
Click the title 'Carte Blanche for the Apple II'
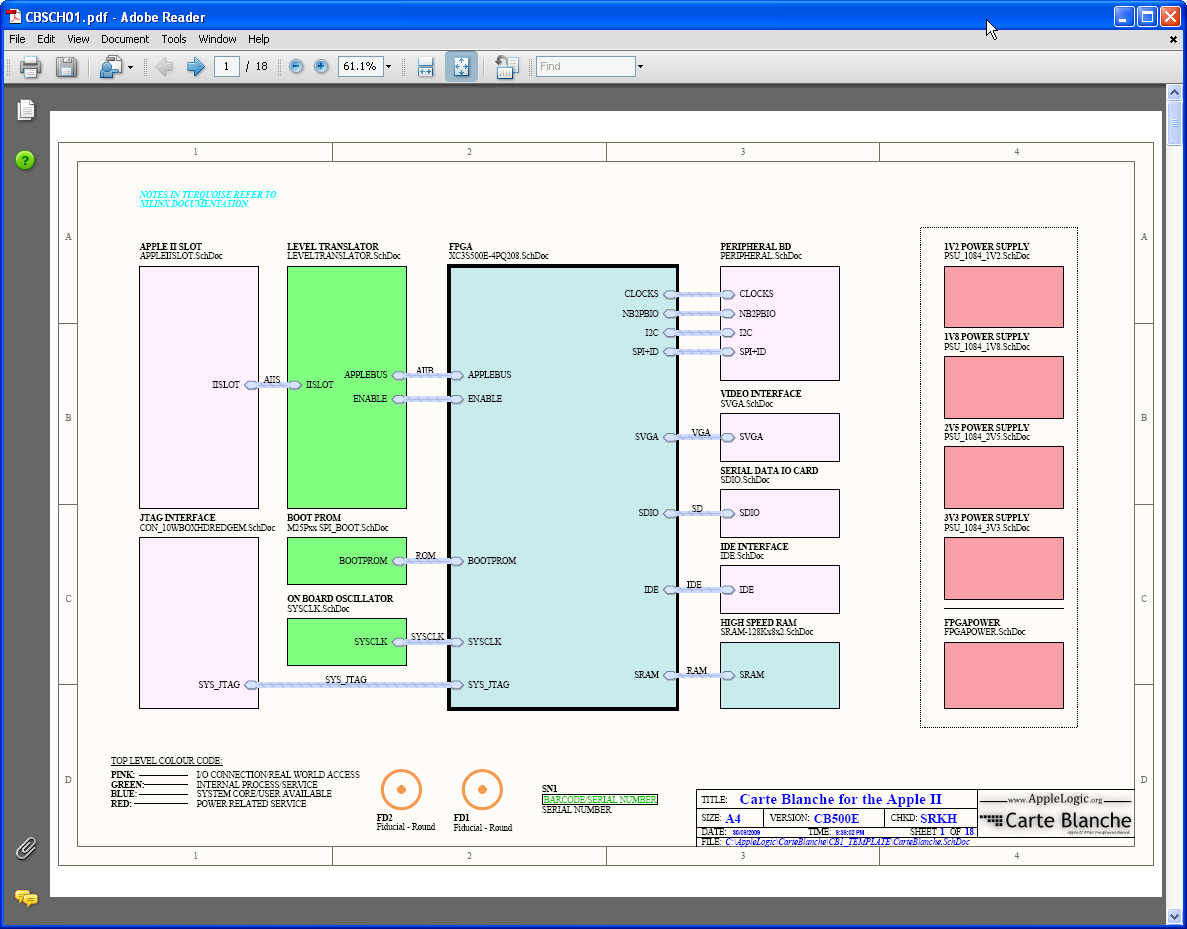pos(840,800)
